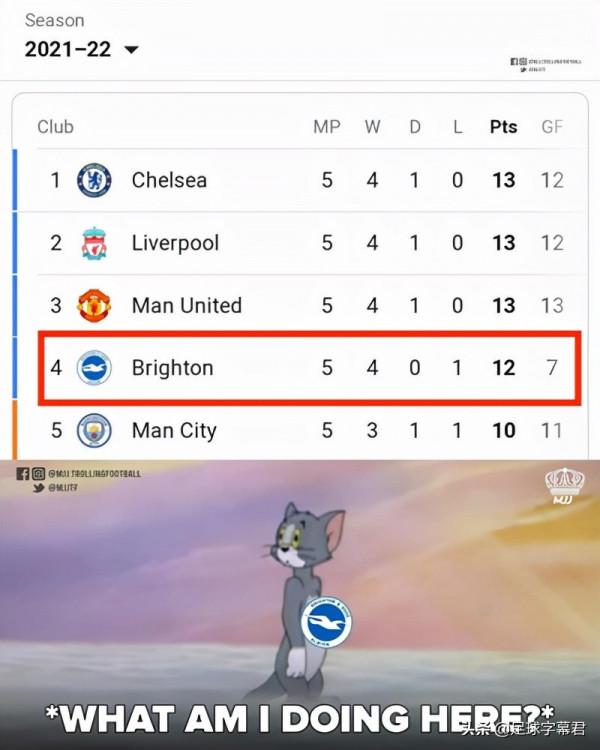Image resolution: width=600 pixels, height=750 pixels.
Task: Click the Chelsea club crest icon
Action: tap(94, 180)
